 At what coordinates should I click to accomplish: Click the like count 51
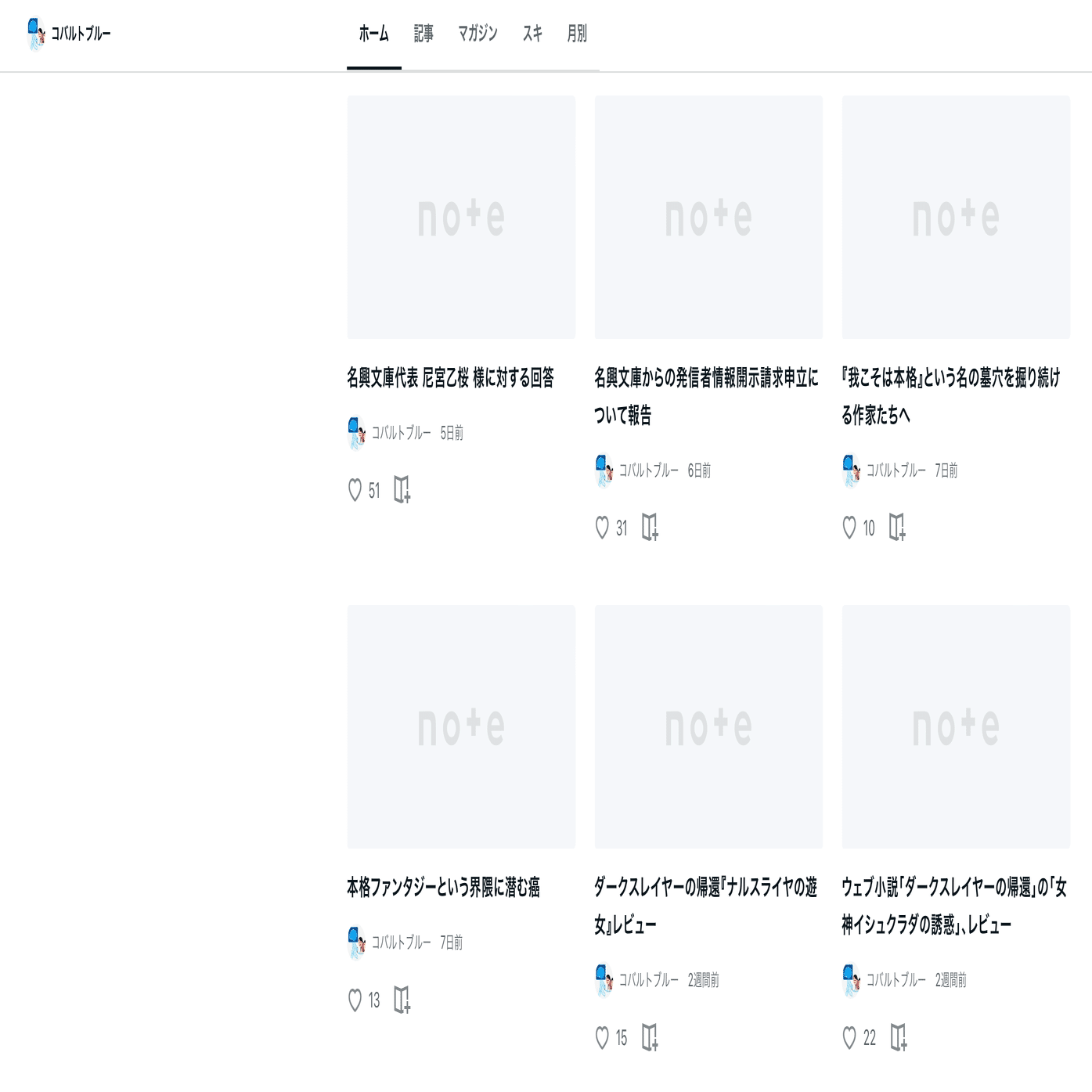374,492
